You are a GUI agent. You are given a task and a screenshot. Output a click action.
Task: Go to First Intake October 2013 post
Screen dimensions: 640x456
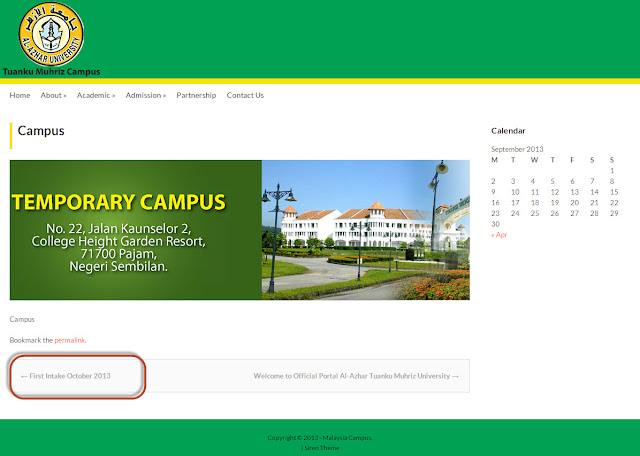point(66,376)
